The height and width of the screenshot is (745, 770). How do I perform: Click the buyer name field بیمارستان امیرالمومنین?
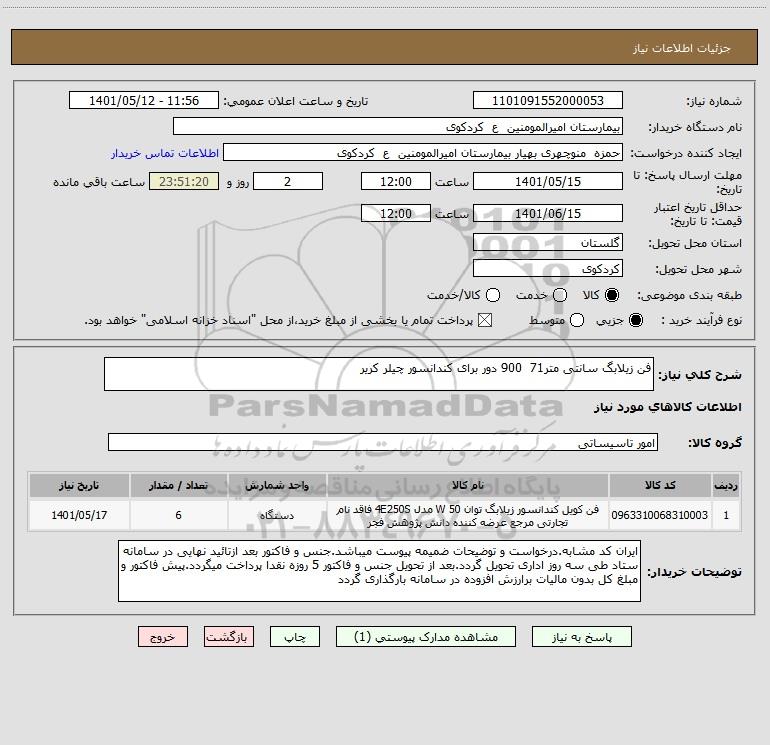click(x=398, y=127)
